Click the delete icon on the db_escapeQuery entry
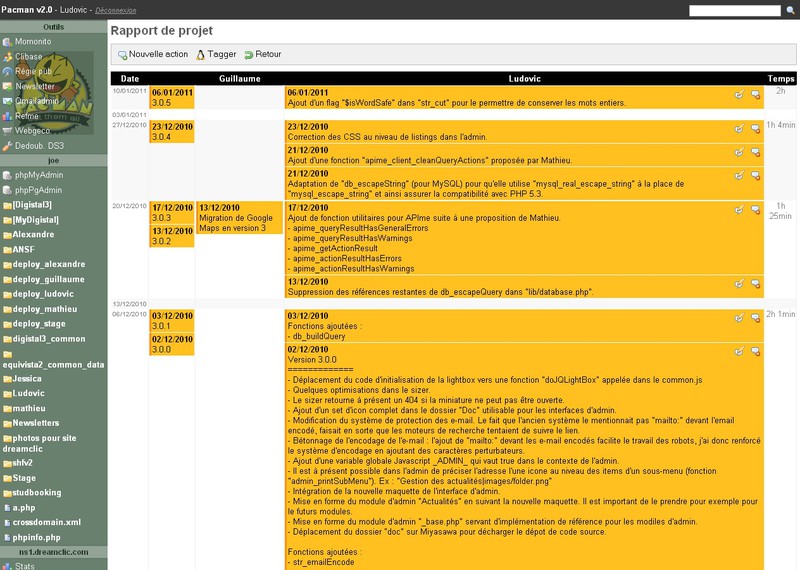The image size is (800, 570). (x=756, y=284)
